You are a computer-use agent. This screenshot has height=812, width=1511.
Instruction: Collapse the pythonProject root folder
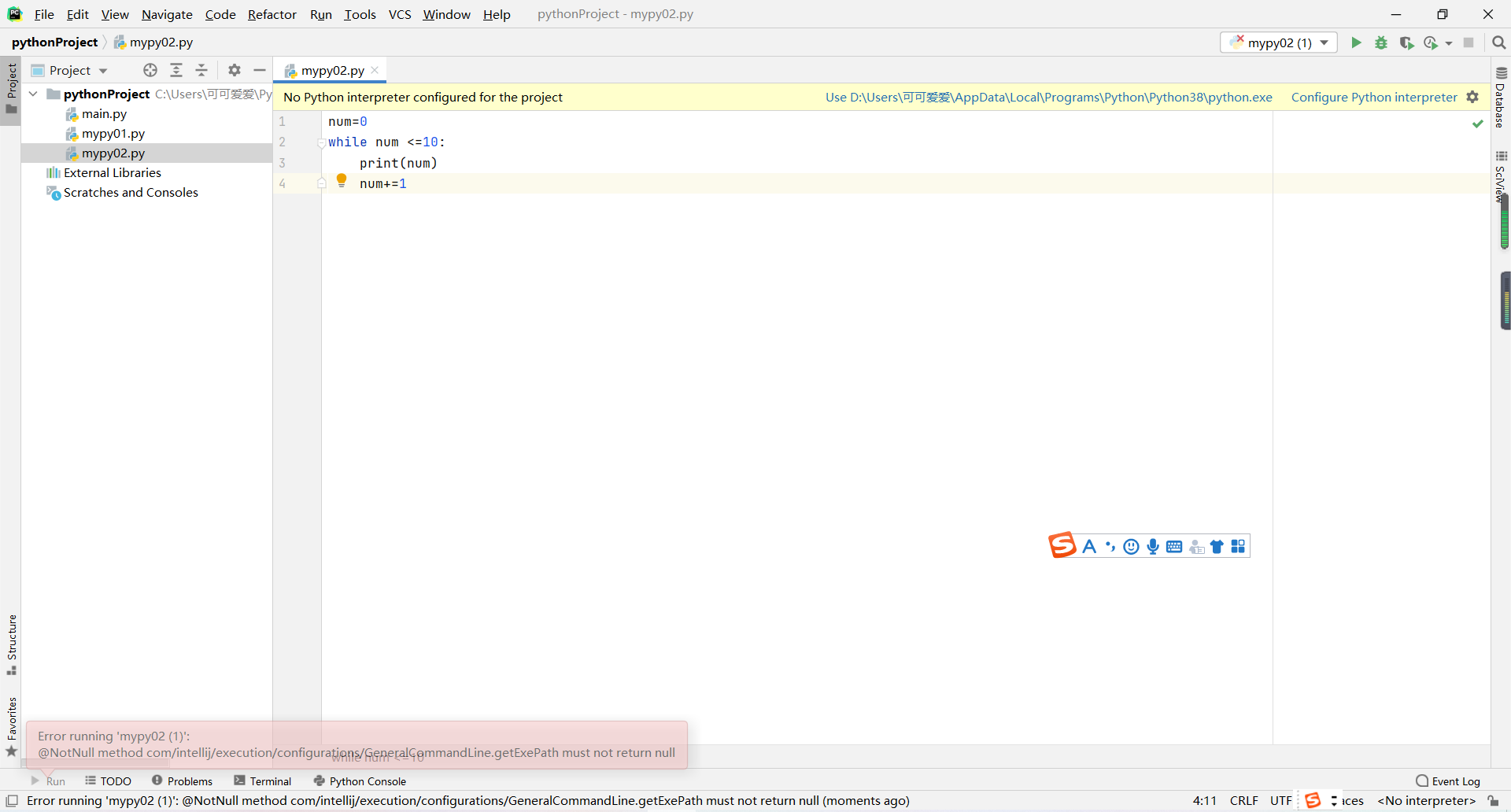(33, 94)
